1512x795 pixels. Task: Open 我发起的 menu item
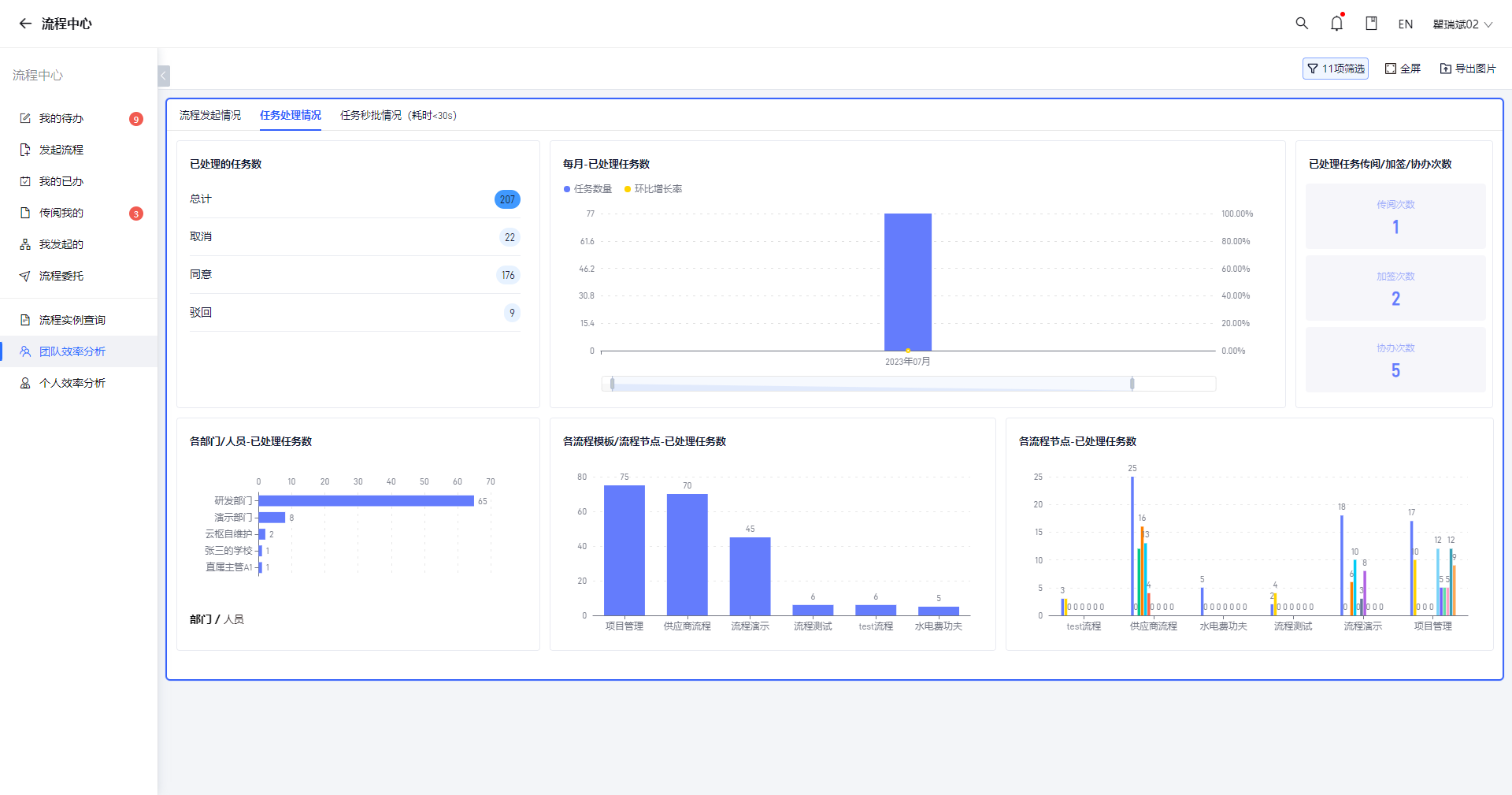coord(79,244)
